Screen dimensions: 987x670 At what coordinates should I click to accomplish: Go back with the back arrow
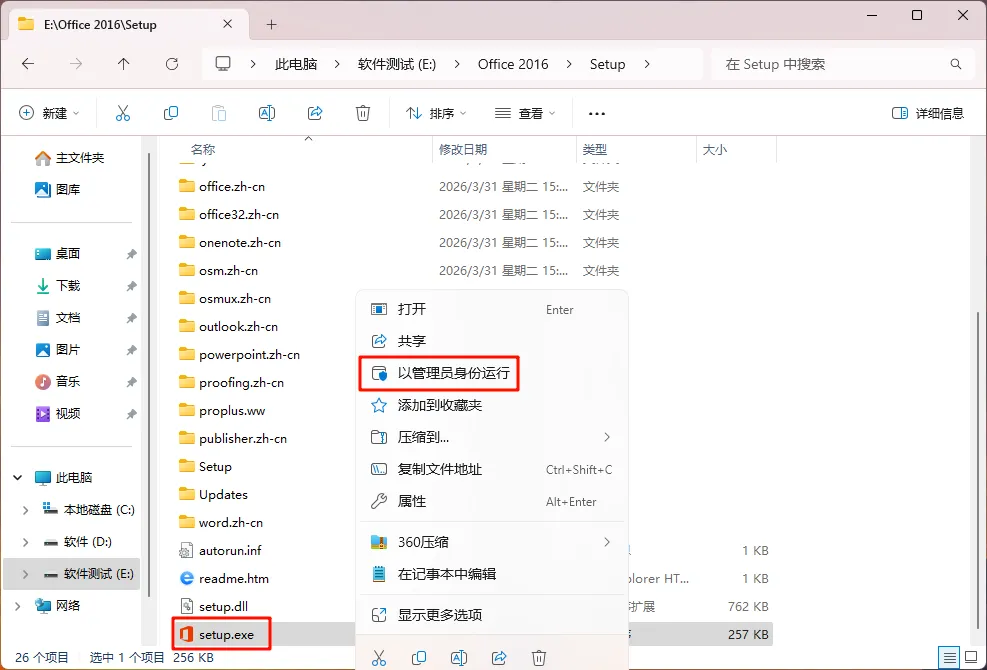point(28,64)
